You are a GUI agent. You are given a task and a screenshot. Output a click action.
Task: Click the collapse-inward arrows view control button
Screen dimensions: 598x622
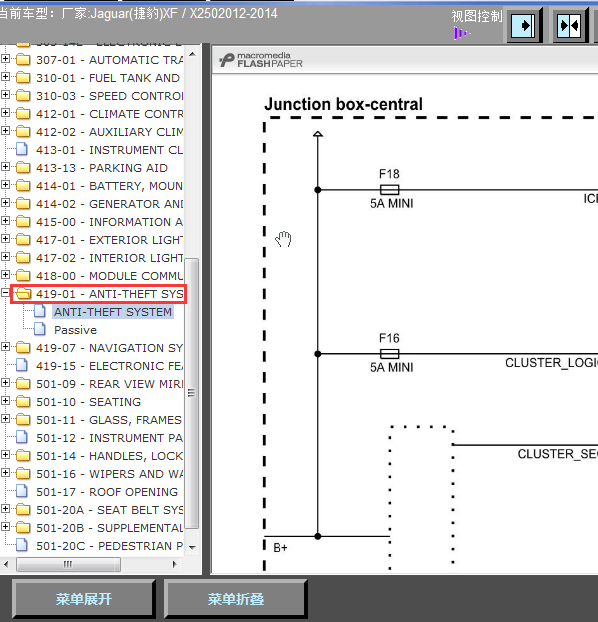point(569,26)
